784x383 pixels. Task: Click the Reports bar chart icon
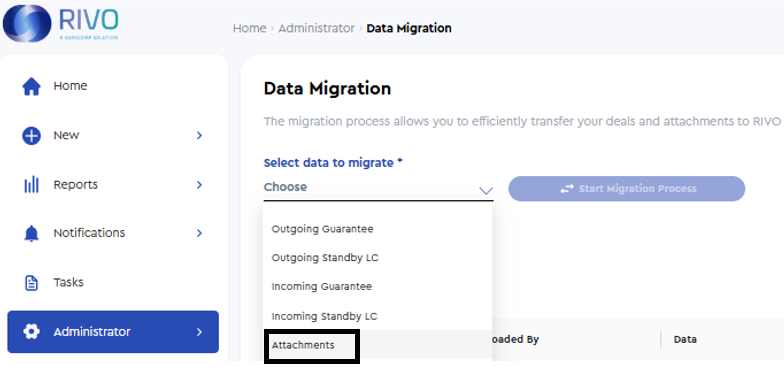pos(32,185)
